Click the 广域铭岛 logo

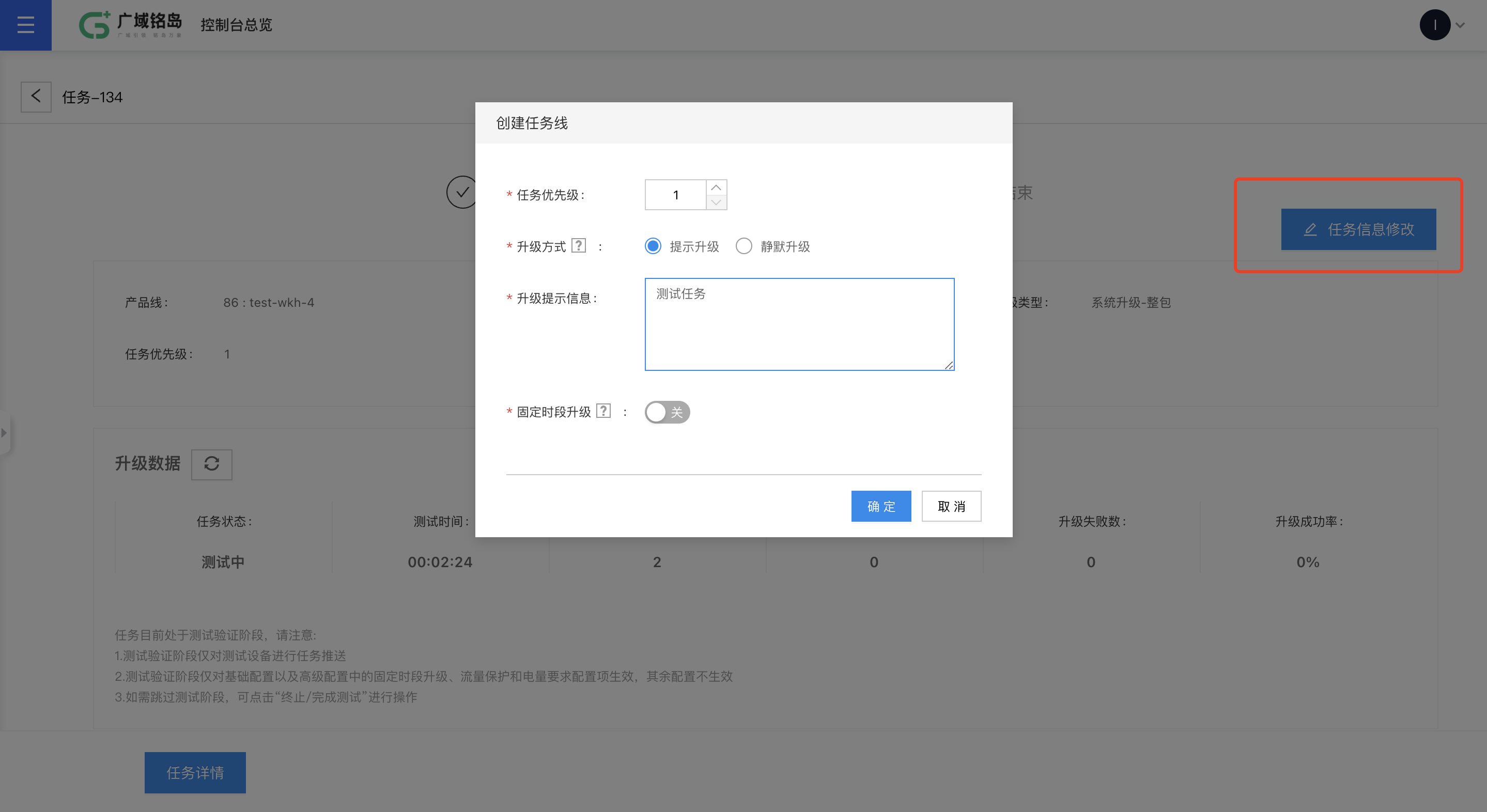(x=130, y=25)
